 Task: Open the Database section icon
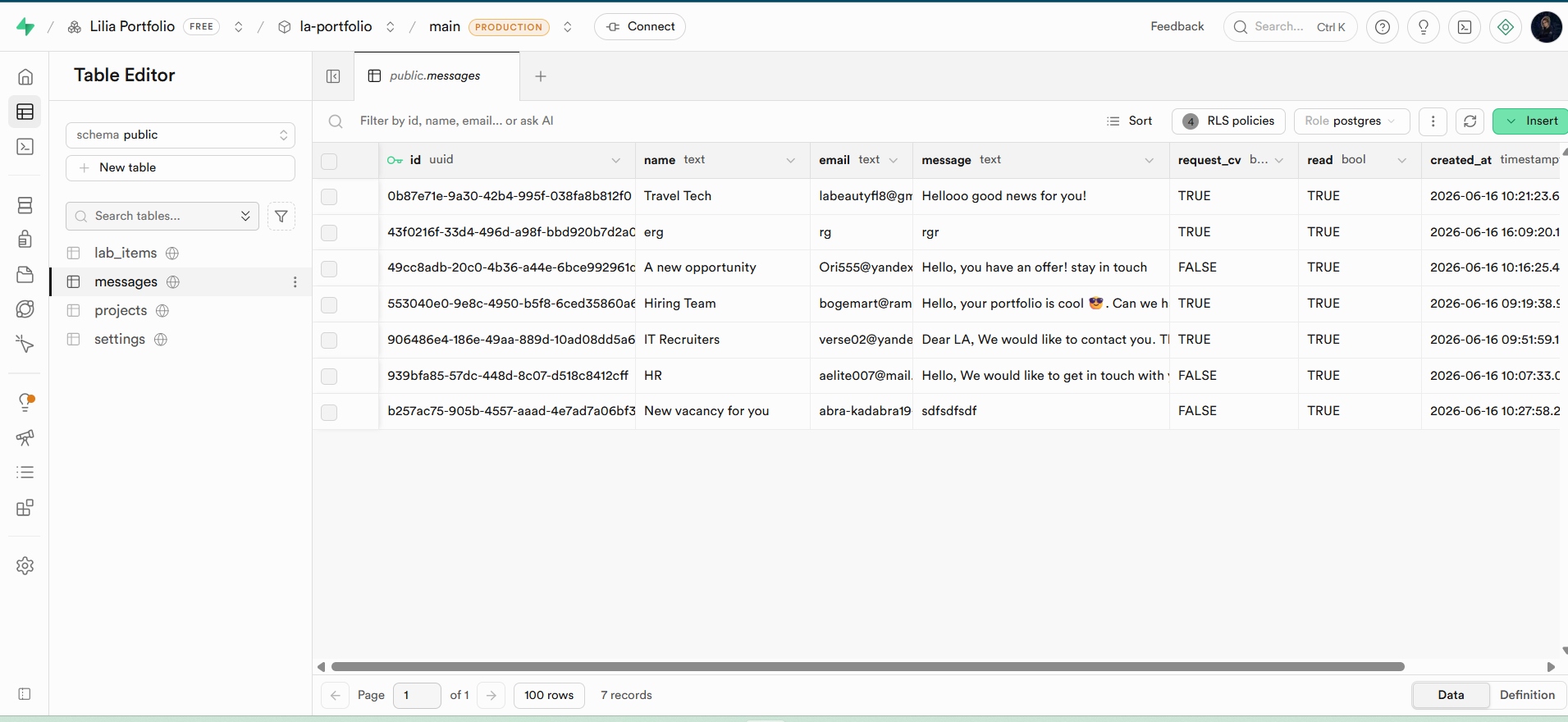click(25, 205)
